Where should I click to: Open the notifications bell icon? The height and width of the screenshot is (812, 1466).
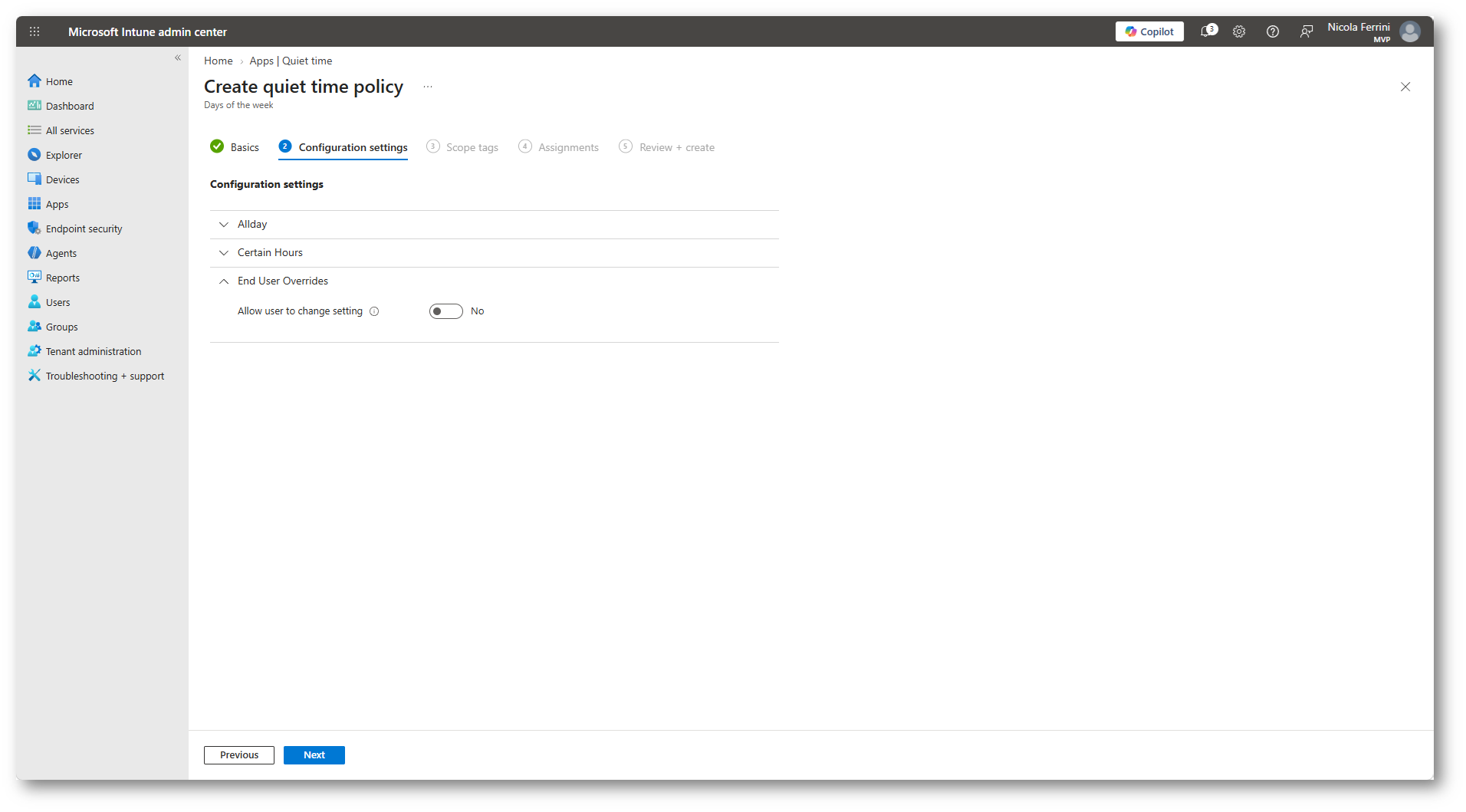tap(1208, 31)
